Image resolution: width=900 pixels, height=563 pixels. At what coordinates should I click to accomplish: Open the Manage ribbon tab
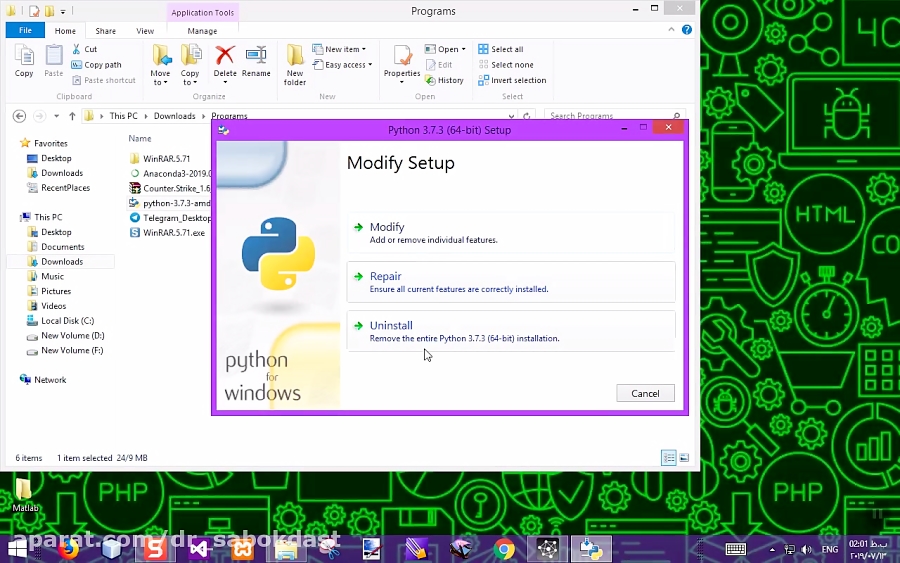click(x=202, y=31)
